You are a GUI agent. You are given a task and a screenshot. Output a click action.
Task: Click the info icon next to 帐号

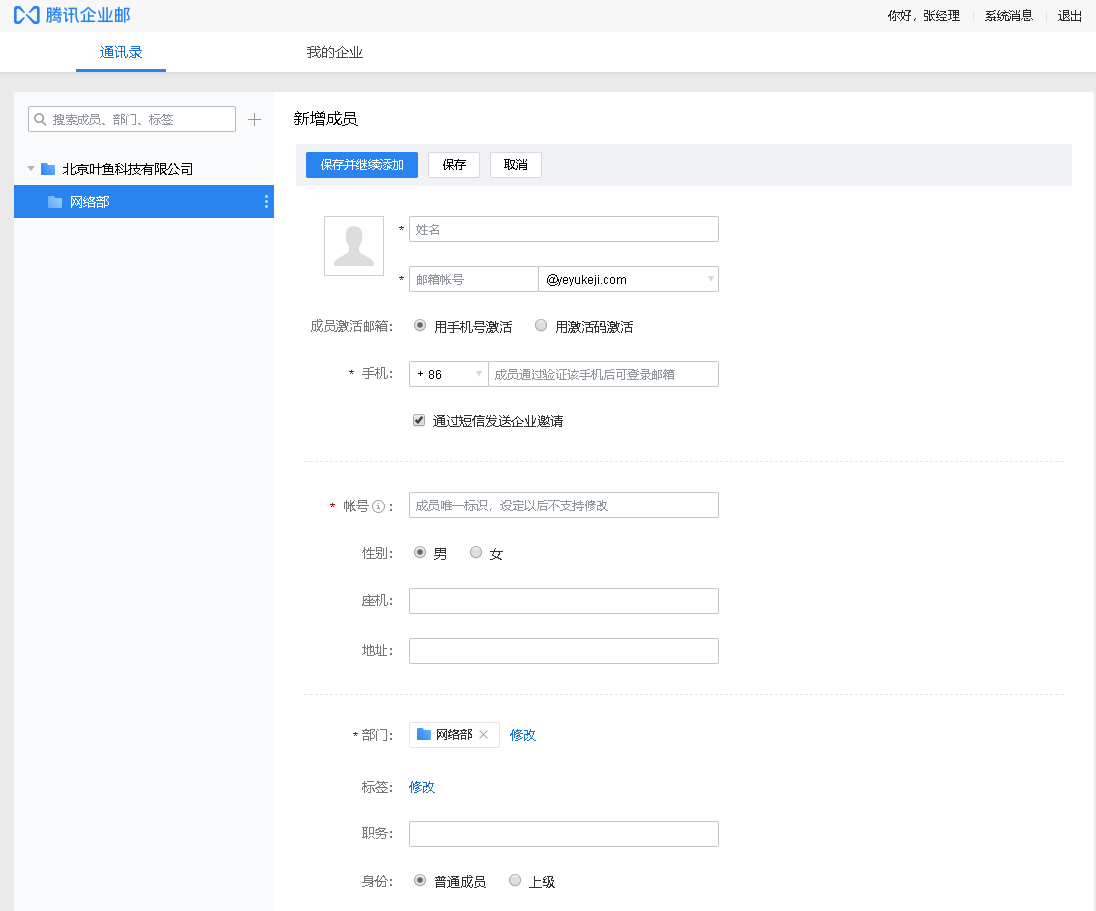click(x=377, y=505)
